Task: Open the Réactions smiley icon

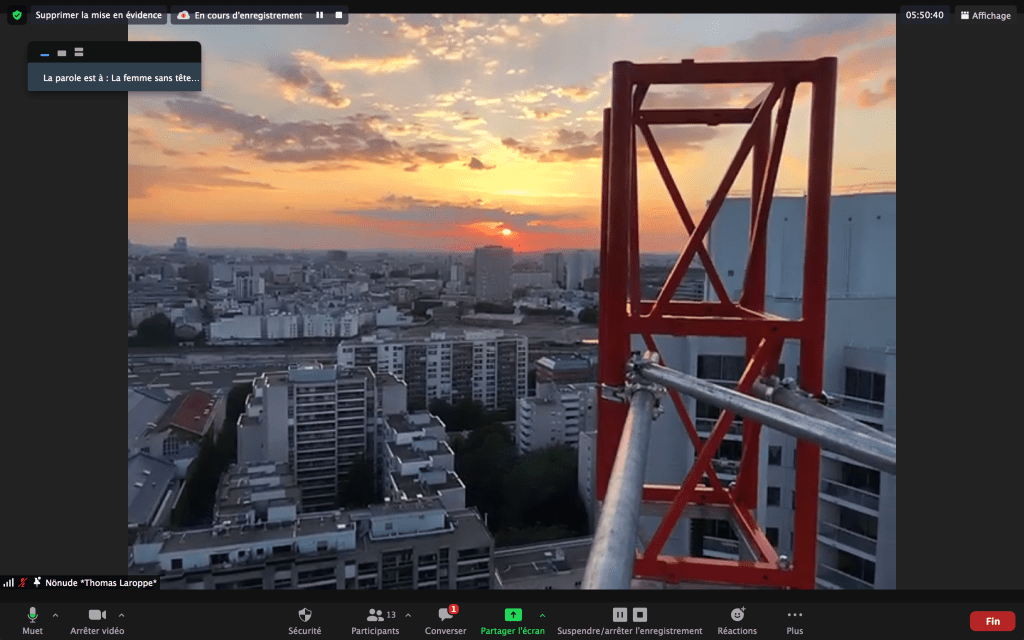Action: click(x=737, y=615)
